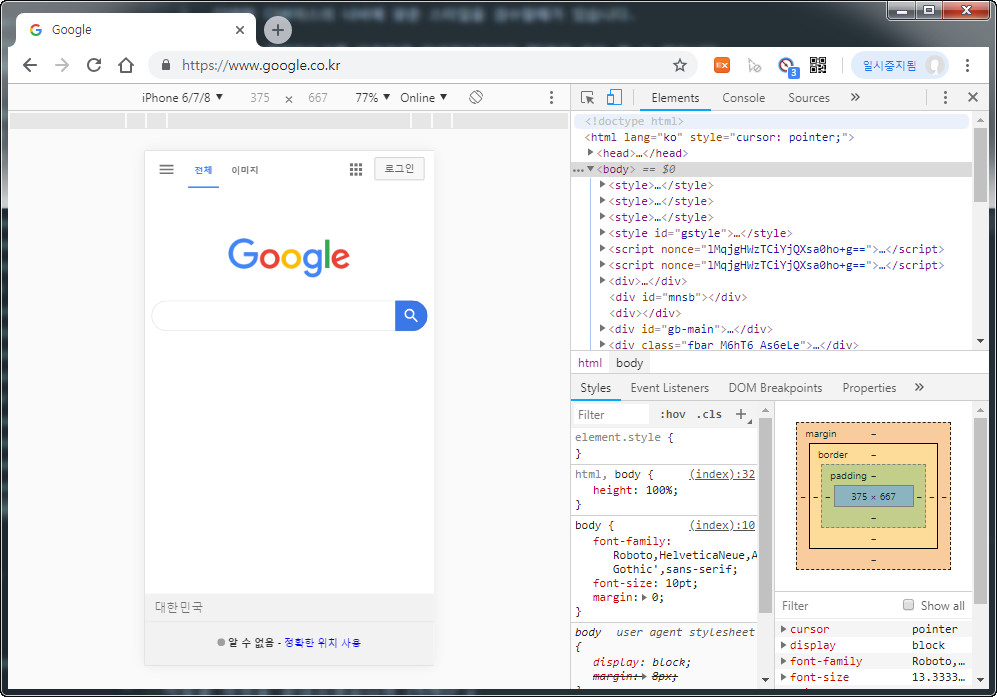
Task: Open the browser home page
Action: click(x=126, y=65)
